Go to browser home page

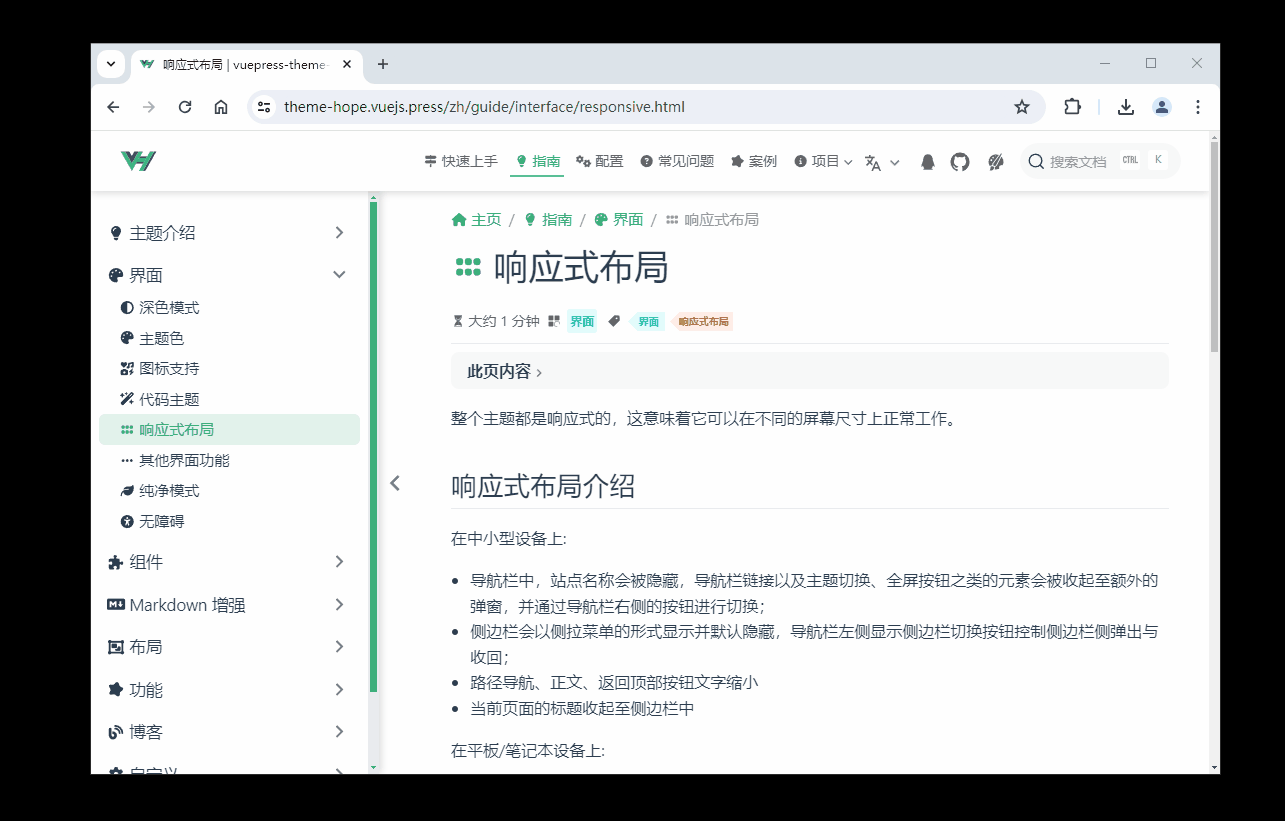coord(221,107)
